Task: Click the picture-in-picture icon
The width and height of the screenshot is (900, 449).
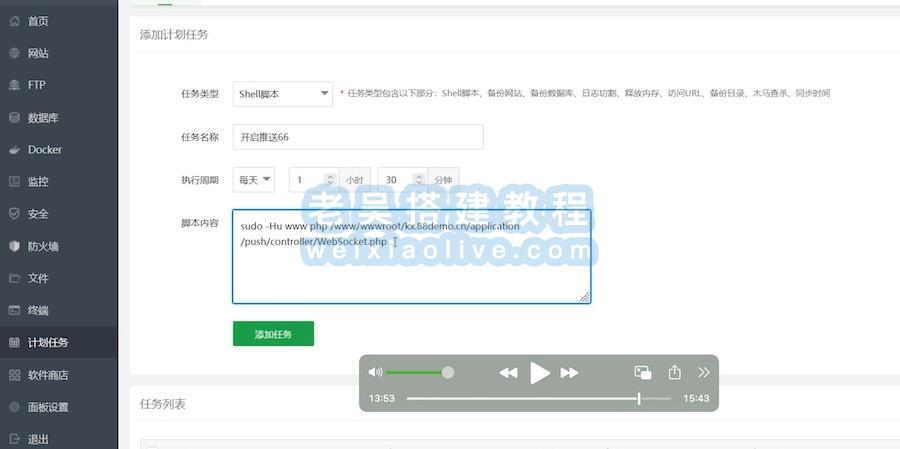Action: [x=643, y=373]
